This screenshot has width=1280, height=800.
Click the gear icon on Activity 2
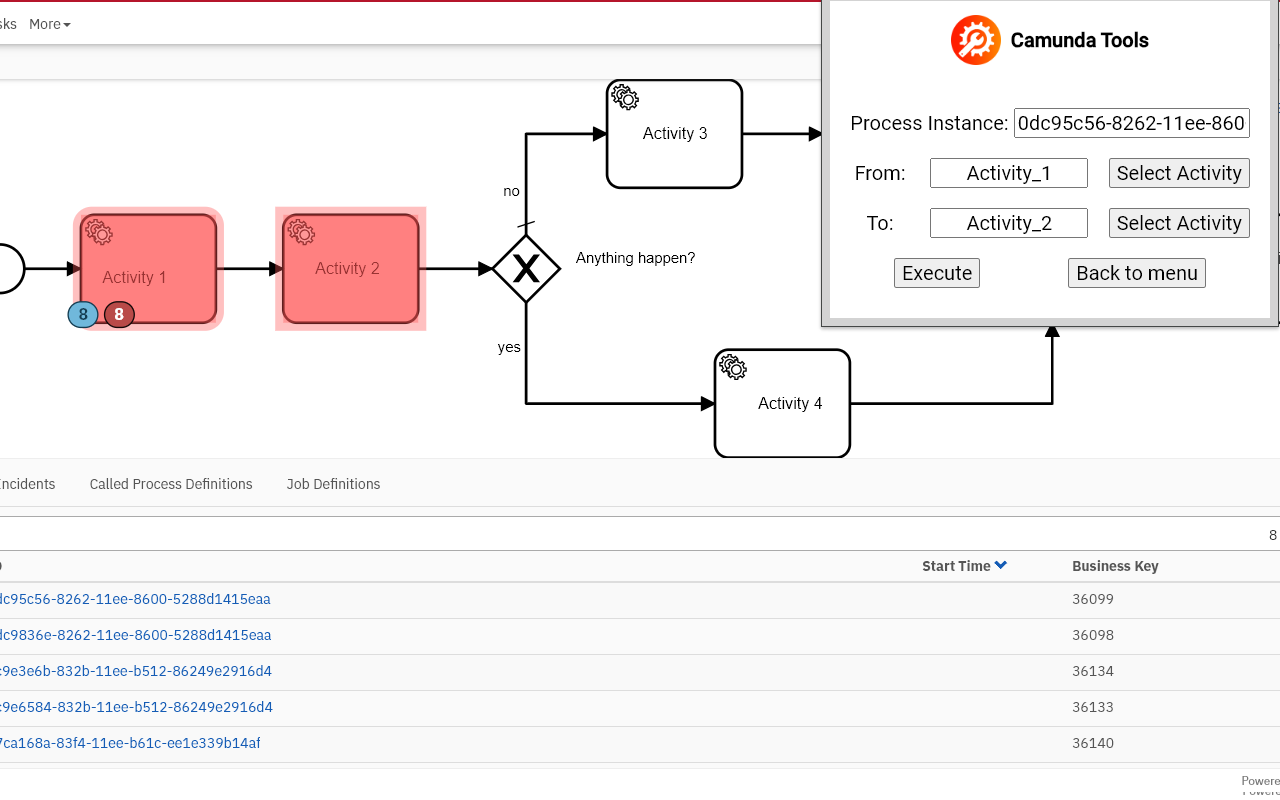[x=301, y=232]
